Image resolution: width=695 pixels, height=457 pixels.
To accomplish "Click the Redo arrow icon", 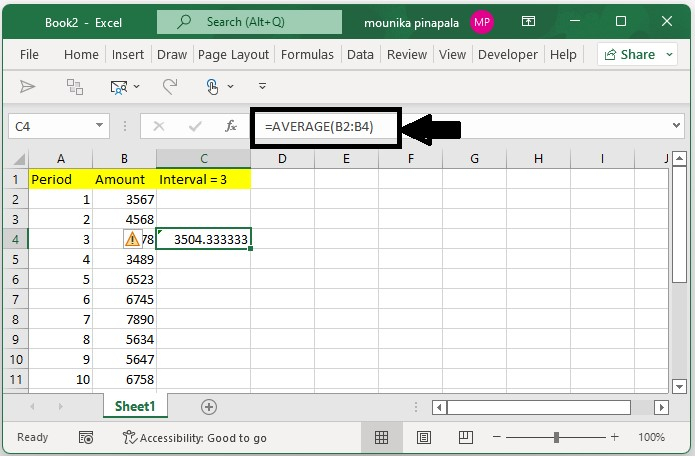I will [x=170, y=86].
